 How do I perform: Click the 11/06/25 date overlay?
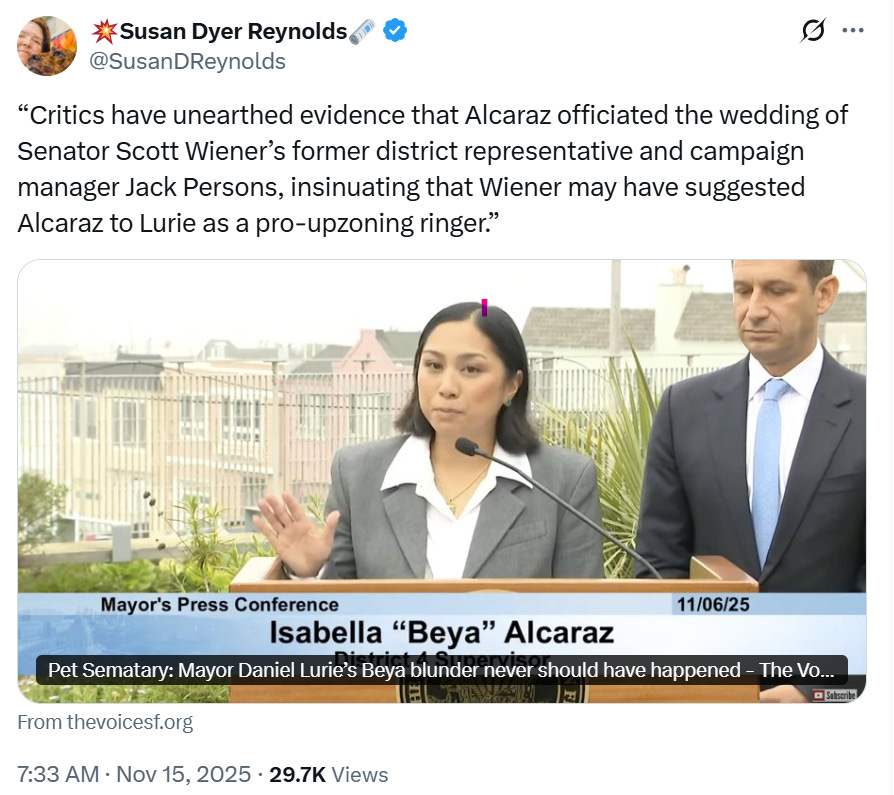[x=713, y=604]
